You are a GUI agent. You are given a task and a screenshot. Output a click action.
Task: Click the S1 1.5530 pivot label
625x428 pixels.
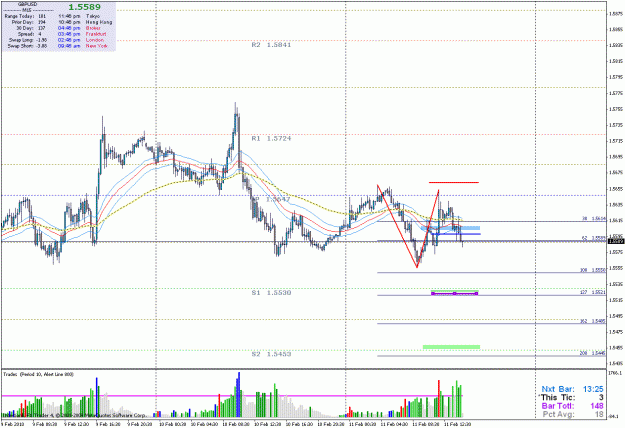(x=271, y=293)
